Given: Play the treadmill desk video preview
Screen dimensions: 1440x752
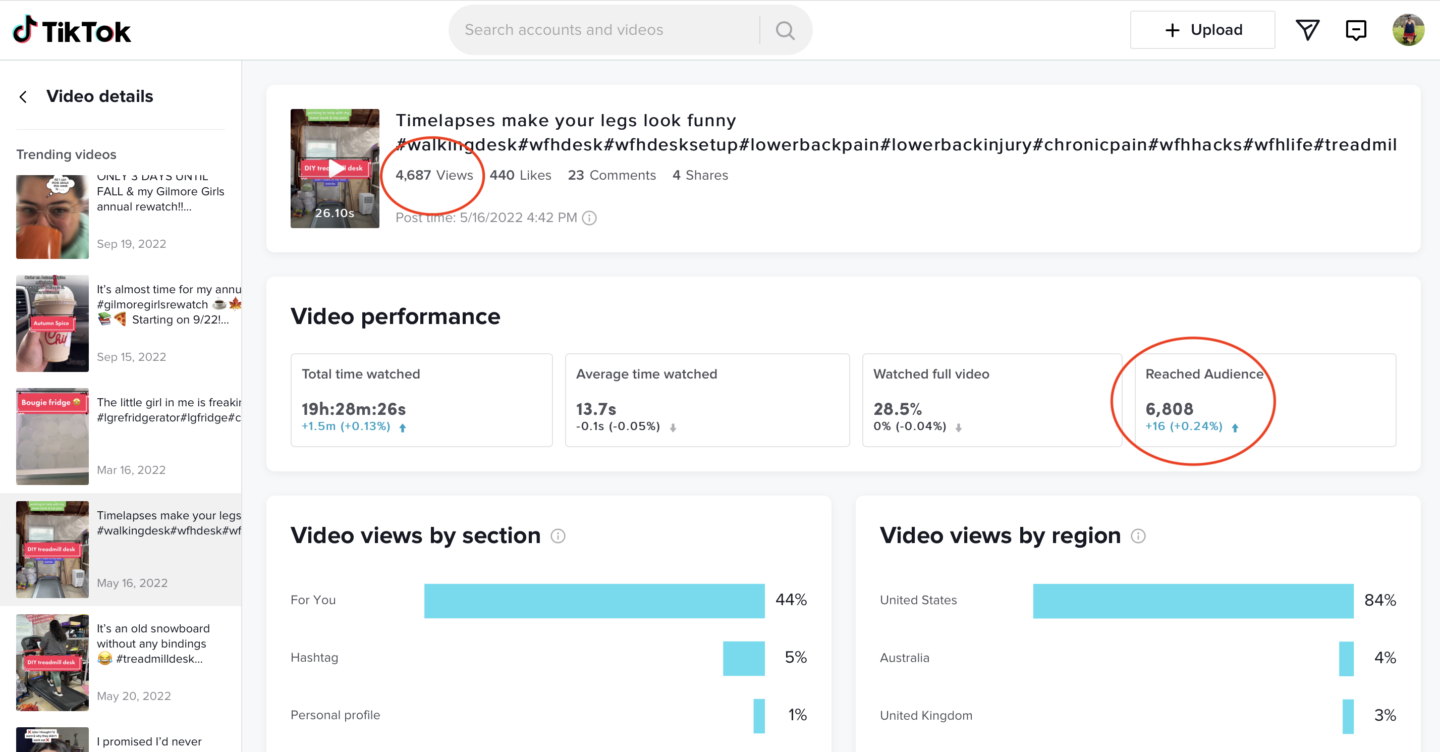Looking at the screenshot, I should pyautogui.click(x=335, y=168).
